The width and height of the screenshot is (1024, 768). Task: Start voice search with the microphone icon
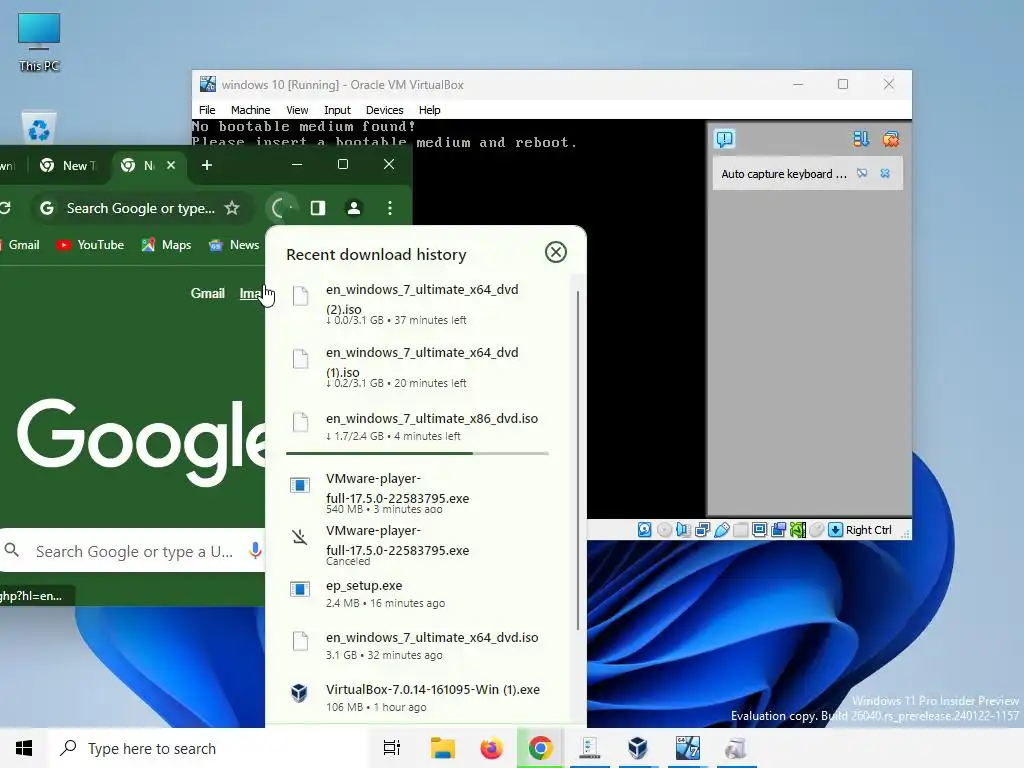255,551
